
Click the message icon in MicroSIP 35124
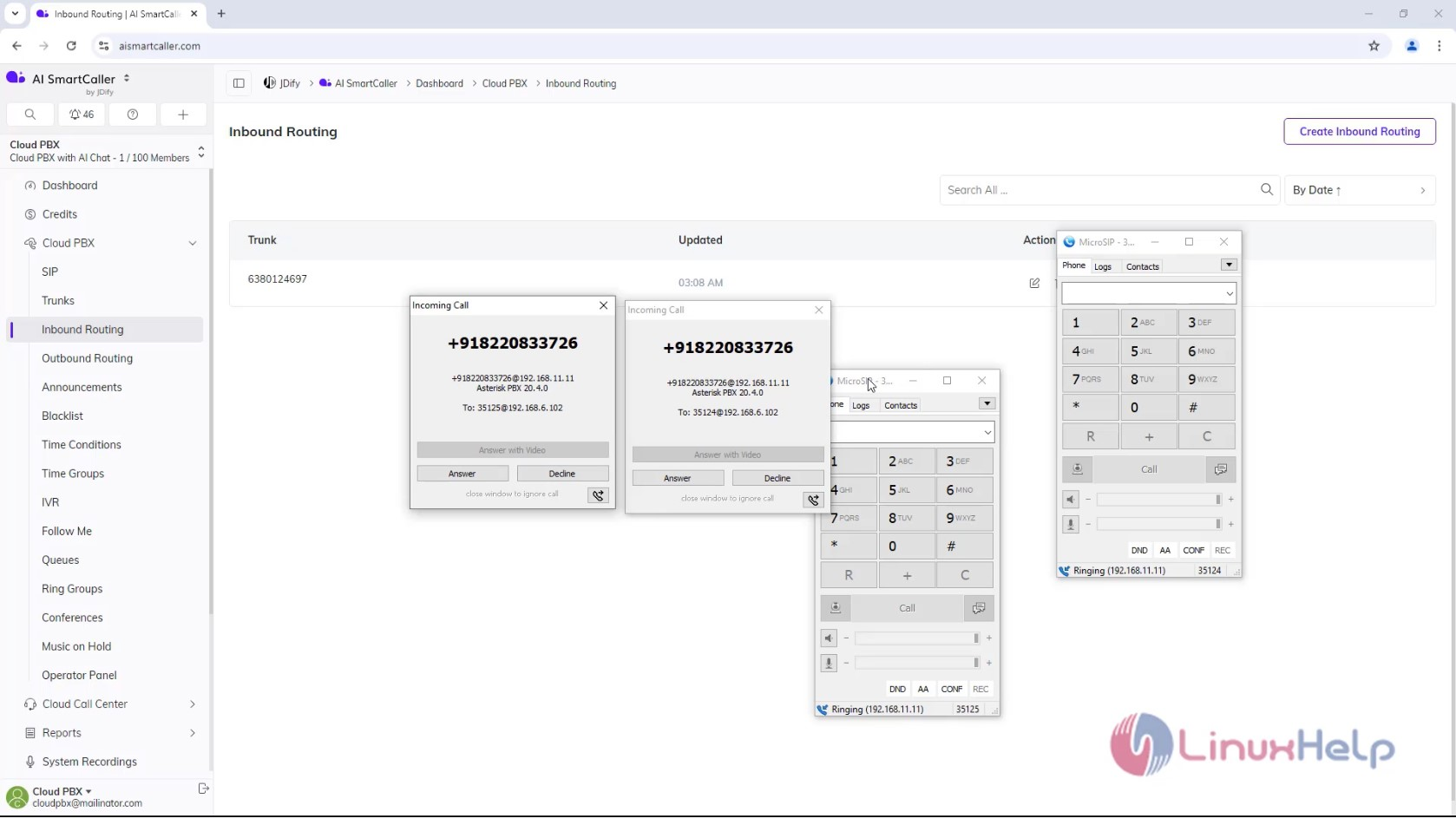click(1221, 469)
